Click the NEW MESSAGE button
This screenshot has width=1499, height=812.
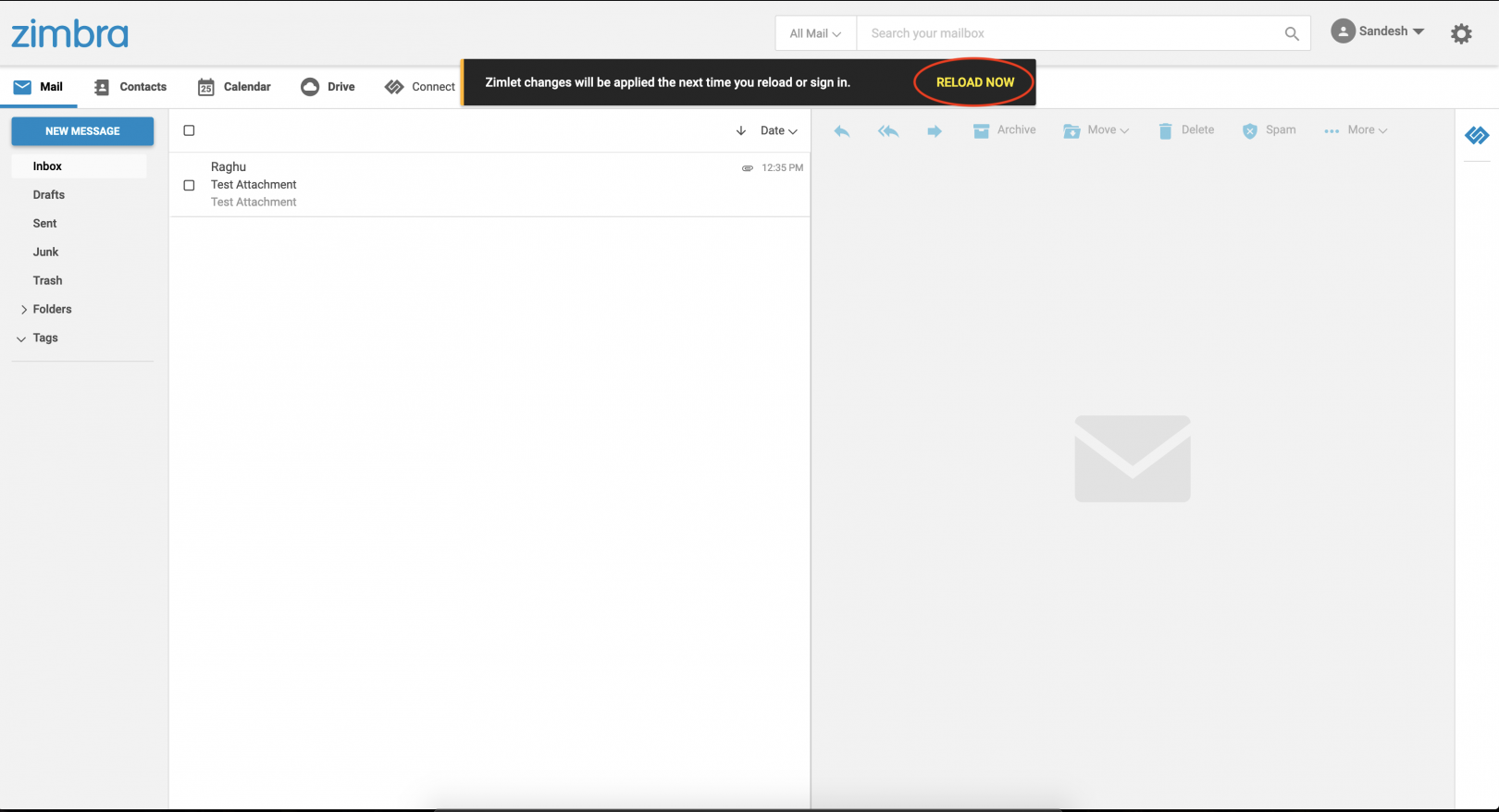click(x=82, y=131)
